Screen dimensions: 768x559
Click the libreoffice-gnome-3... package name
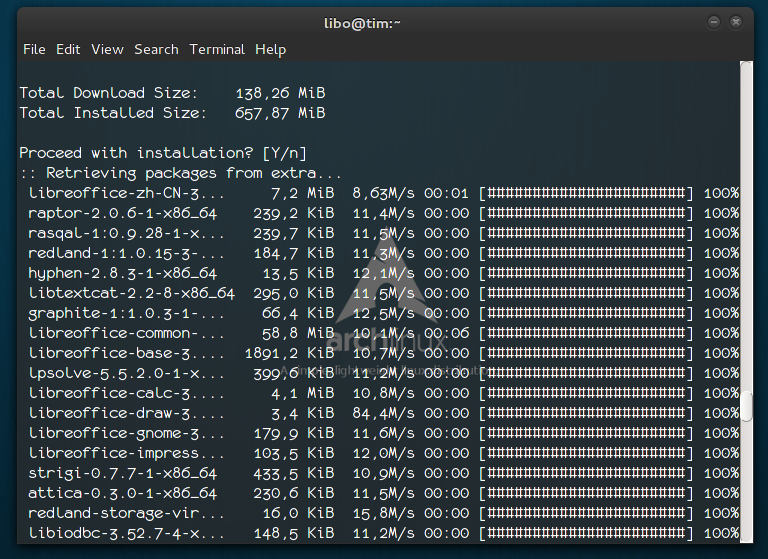tap(126, 433)
